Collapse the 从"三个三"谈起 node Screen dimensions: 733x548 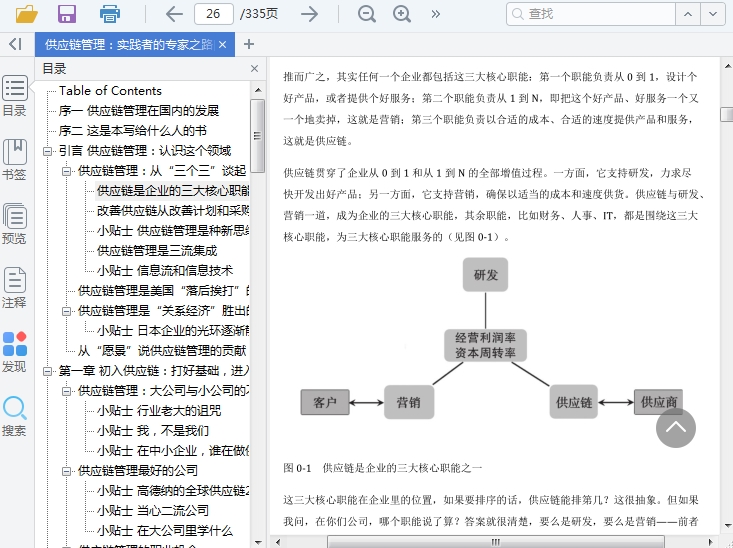(x=66, y=171)
